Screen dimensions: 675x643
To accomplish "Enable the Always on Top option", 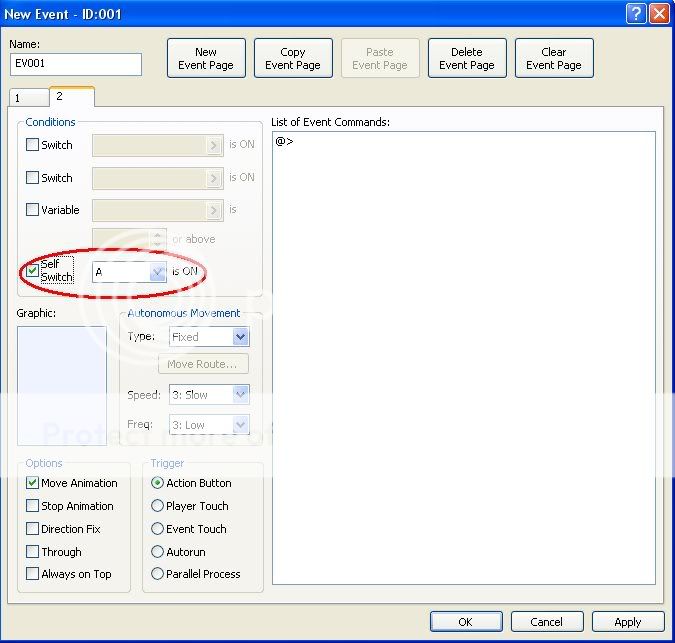I will (33, 574).
